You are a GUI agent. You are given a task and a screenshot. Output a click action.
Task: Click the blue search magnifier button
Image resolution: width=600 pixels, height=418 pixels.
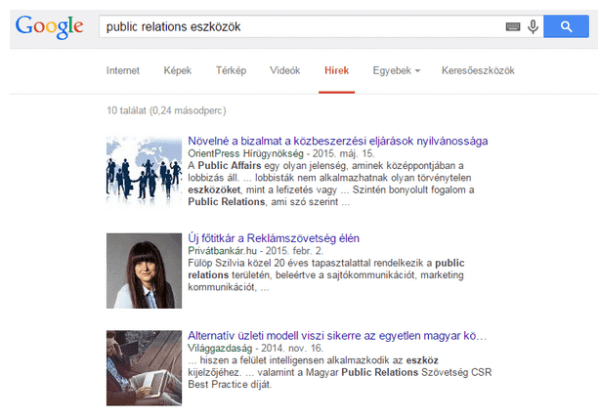click(x=566, y=26)
